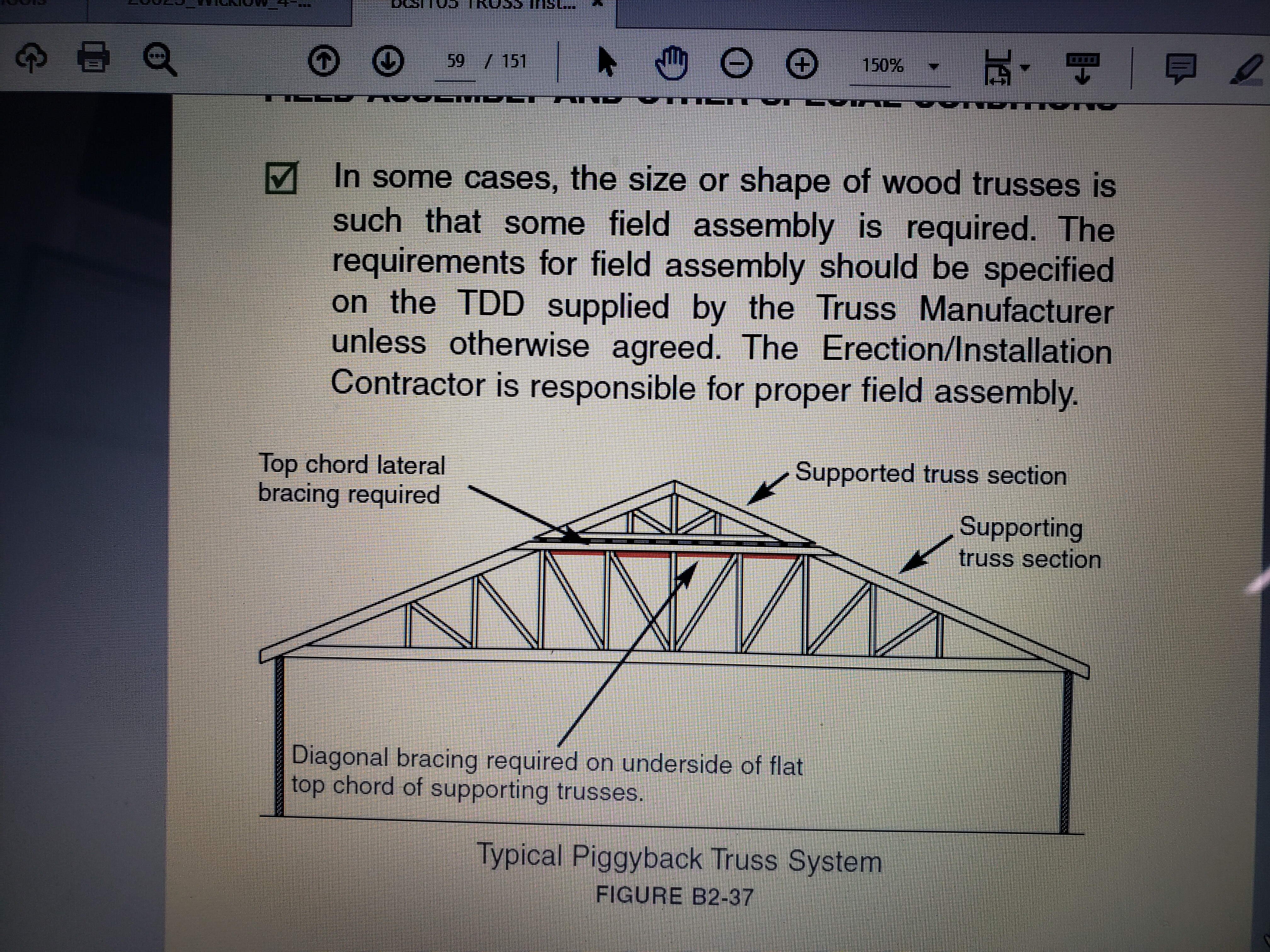Go to previous page with up arrow
The width and height of the screenshot is (1270, 952).
[x=324, y=61]
